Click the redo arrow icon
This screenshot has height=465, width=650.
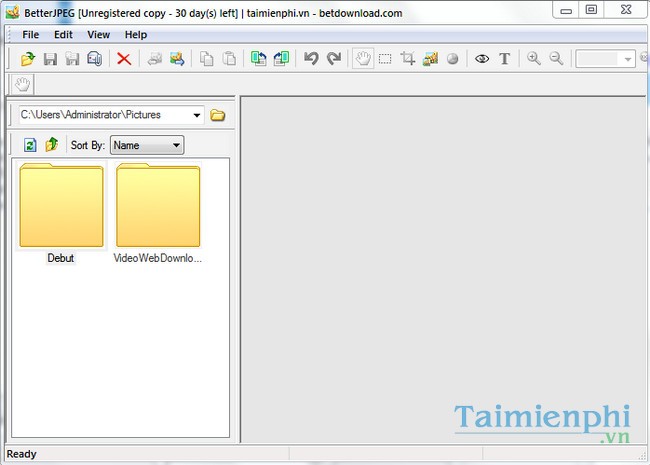333,59
